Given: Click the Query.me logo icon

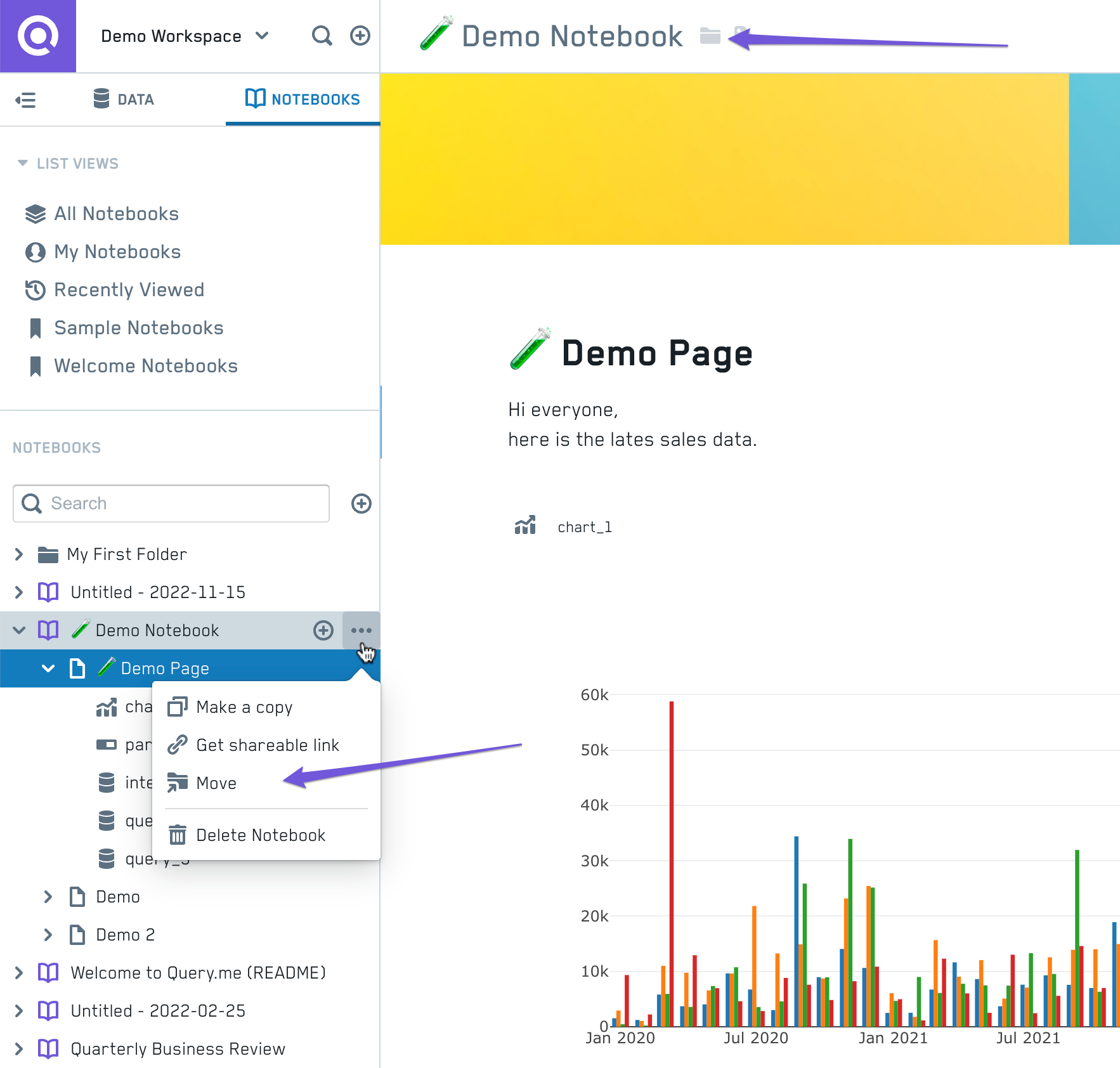Looking at the screenshot, I should pyautogui.click(x=38, y=36).
